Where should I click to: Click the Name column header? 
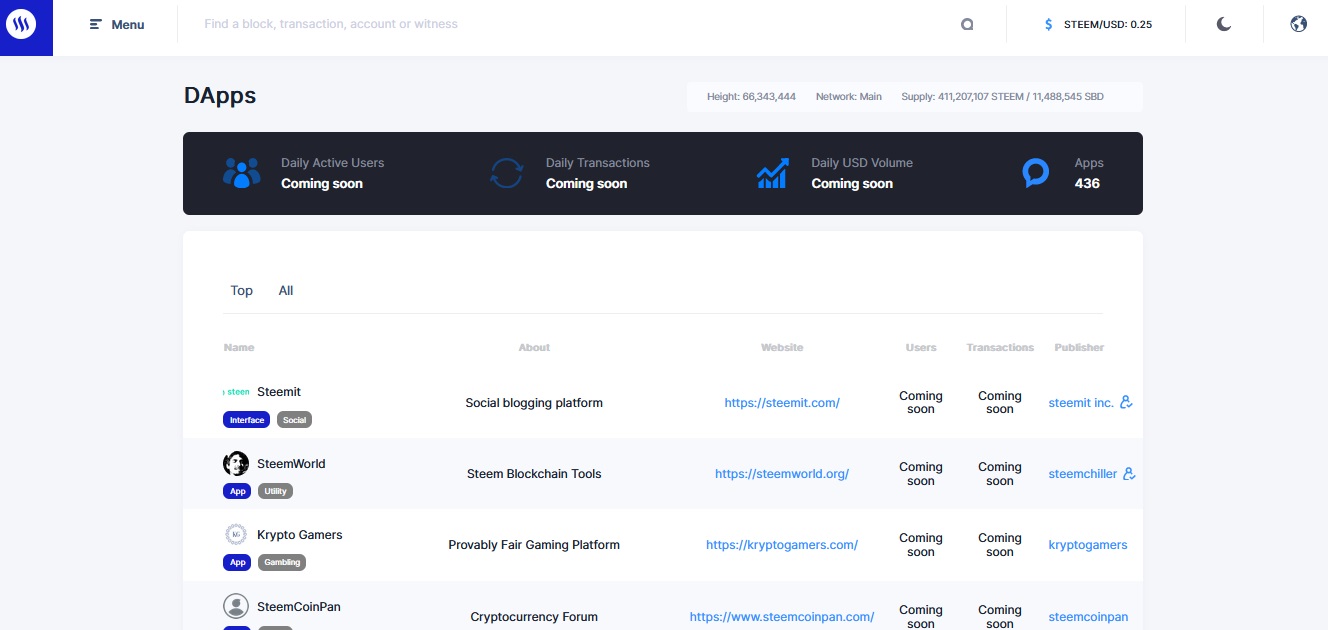pos(239,348)
